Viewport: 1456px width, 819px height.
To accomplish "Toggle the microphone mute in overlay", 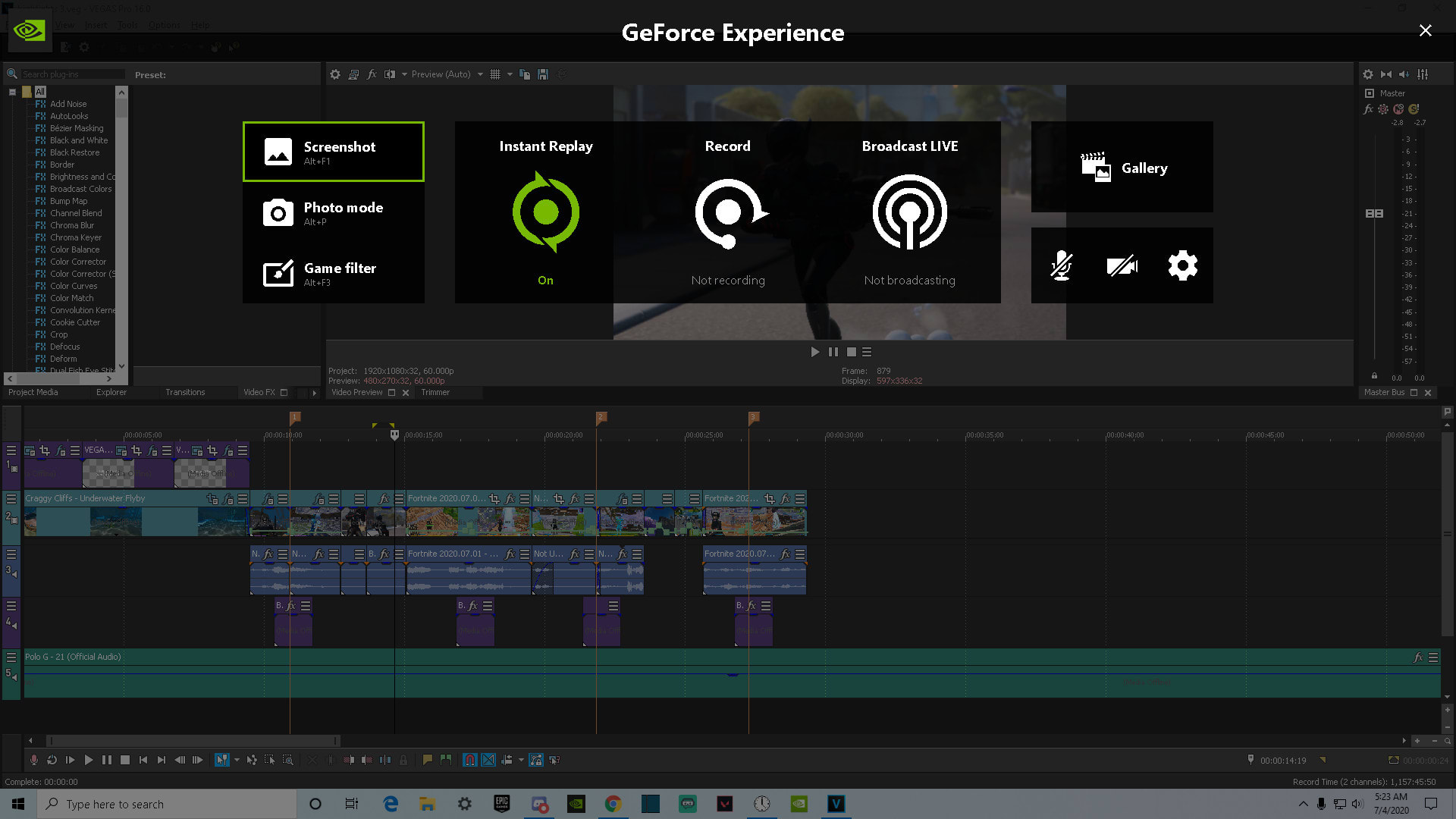I will click(x=1062, y=265).
